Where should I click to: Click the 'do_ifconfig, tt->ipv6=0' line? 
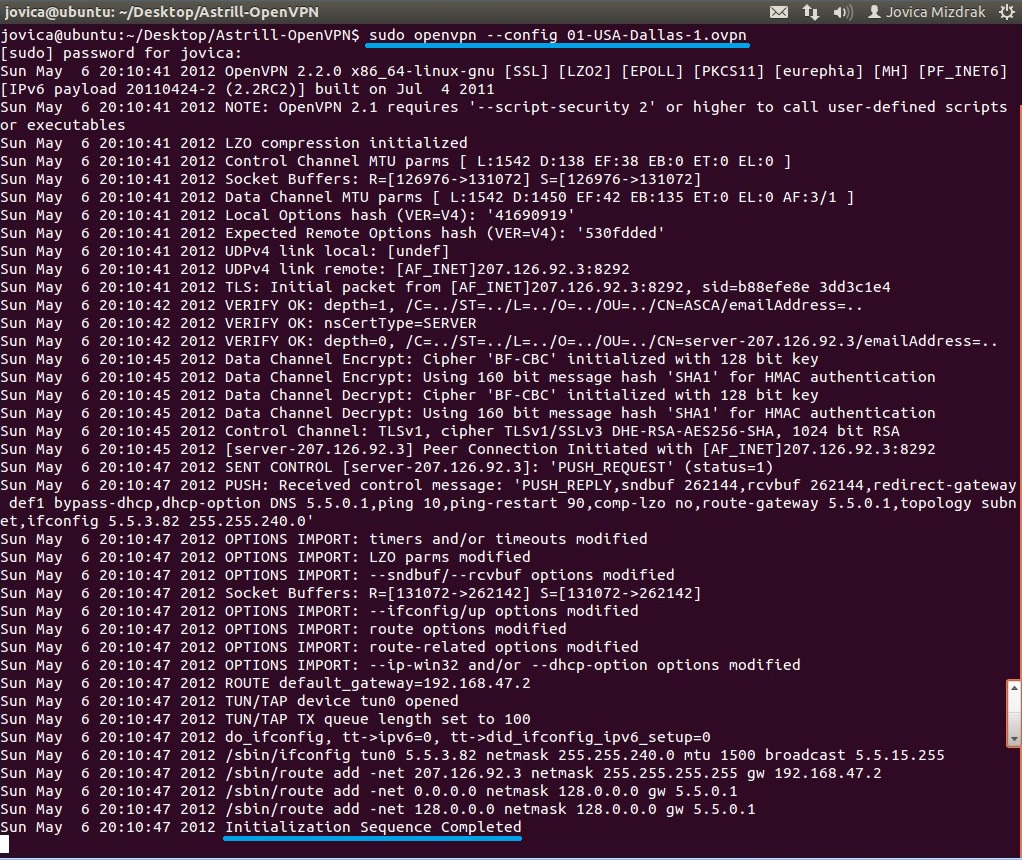[355, 737]
